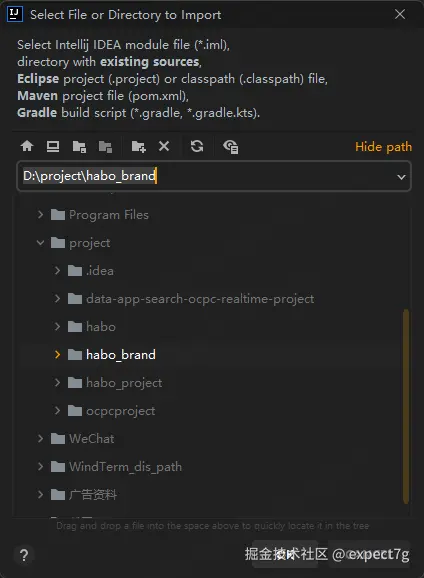
Task: Select data-app-search-ocpc-realtime-project folder
Action: (x=200, y=299)
